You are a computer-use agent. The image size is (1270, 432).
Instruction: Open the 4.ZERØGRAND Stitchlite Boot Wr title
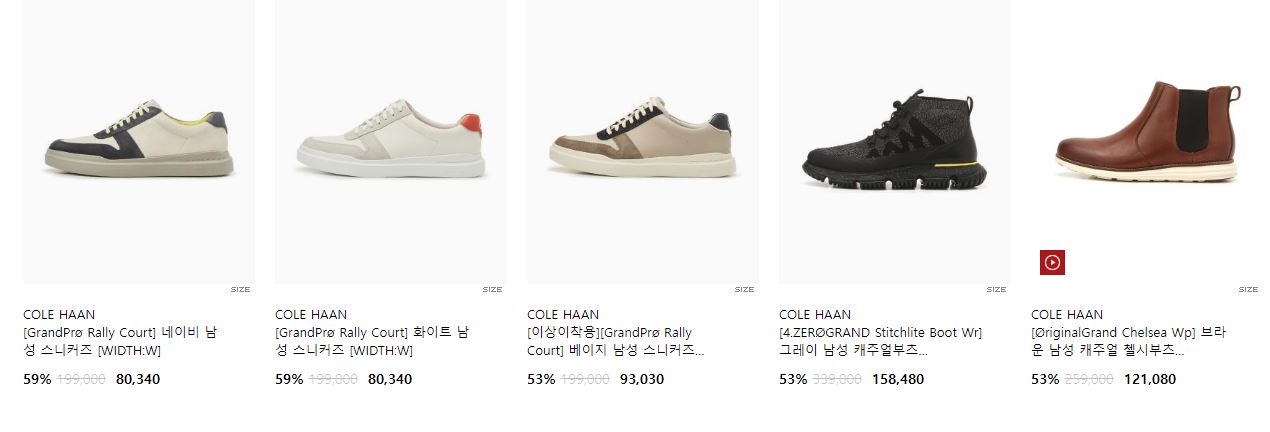click(881, 342)
